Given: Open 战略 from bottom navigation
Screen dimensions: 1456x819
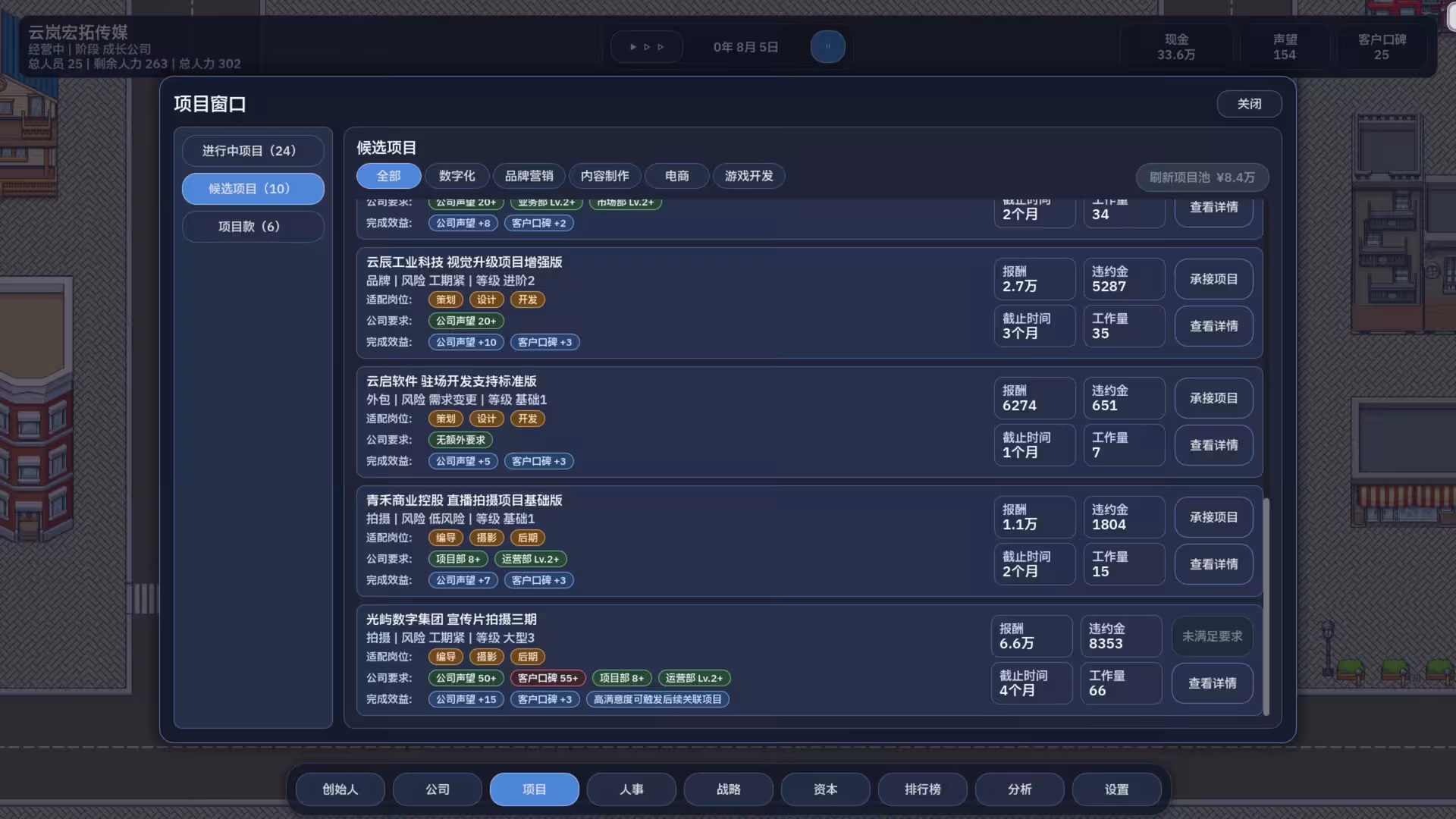Looking at the screenshot, I should click(729, 789).
